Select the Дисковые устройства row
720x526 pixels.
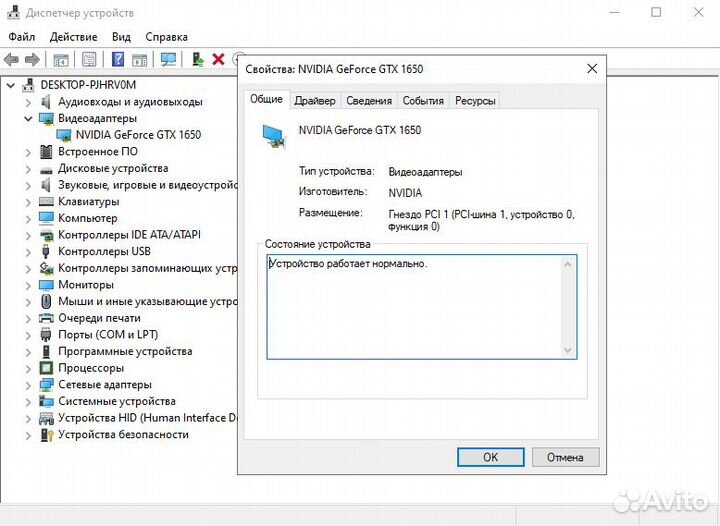pos(113,168)
